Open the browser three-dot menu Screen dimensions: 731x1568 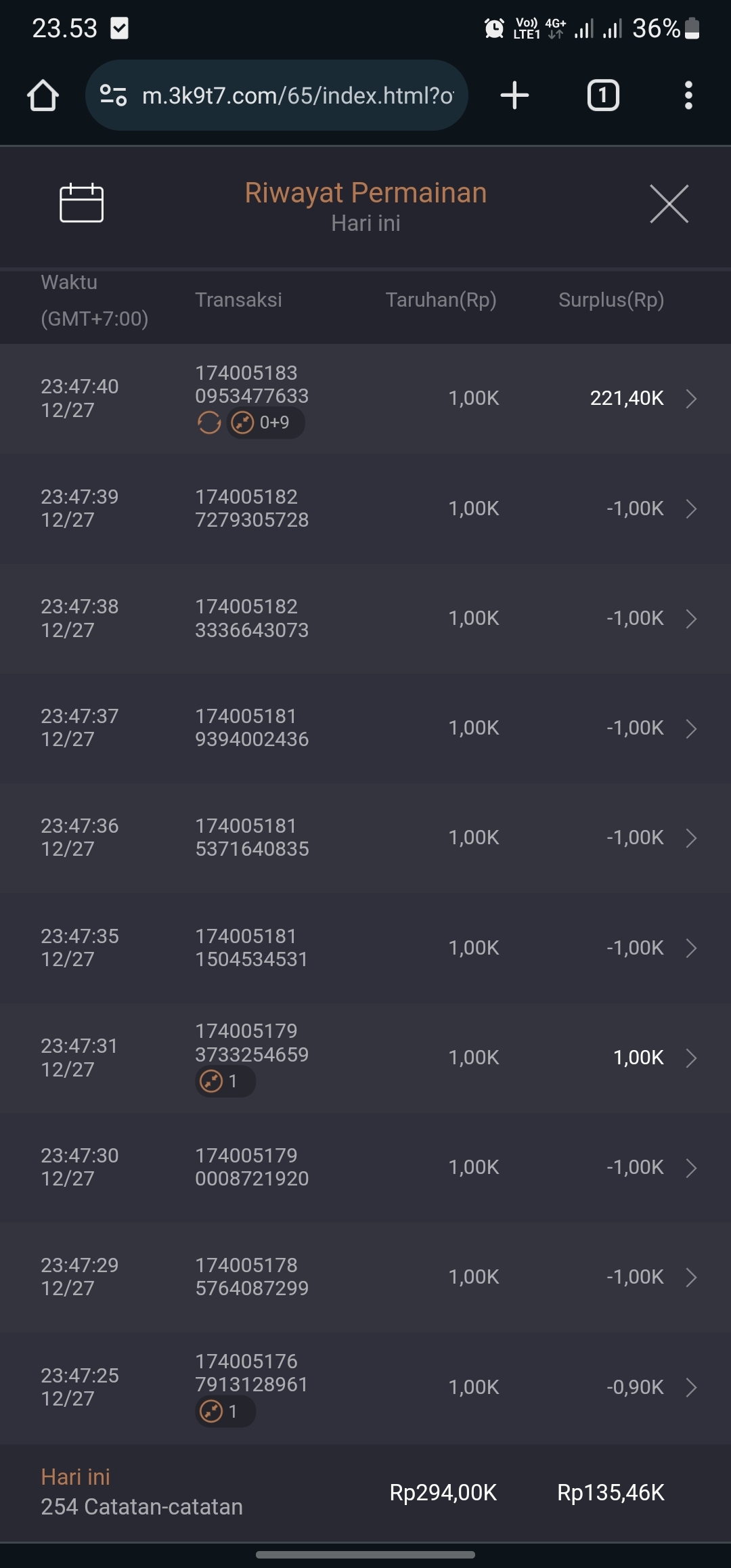(x=688, y=95)
